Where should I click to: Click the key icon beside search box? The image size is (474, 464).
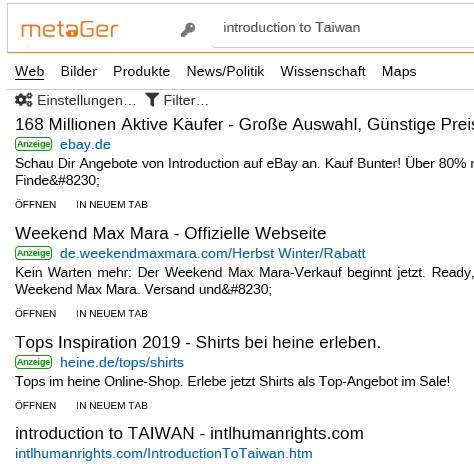tap(188, 29)
